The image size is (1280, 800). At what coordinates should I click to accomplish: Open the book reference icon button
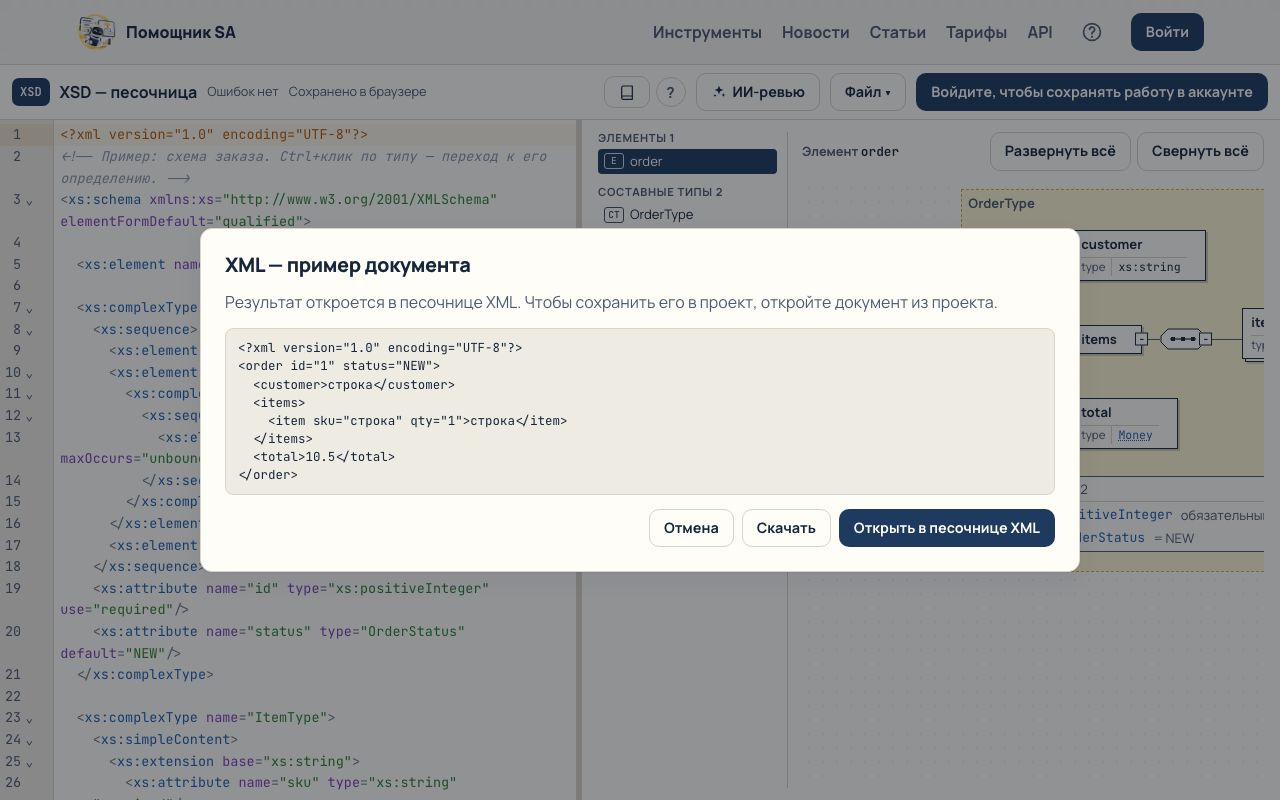627,92
